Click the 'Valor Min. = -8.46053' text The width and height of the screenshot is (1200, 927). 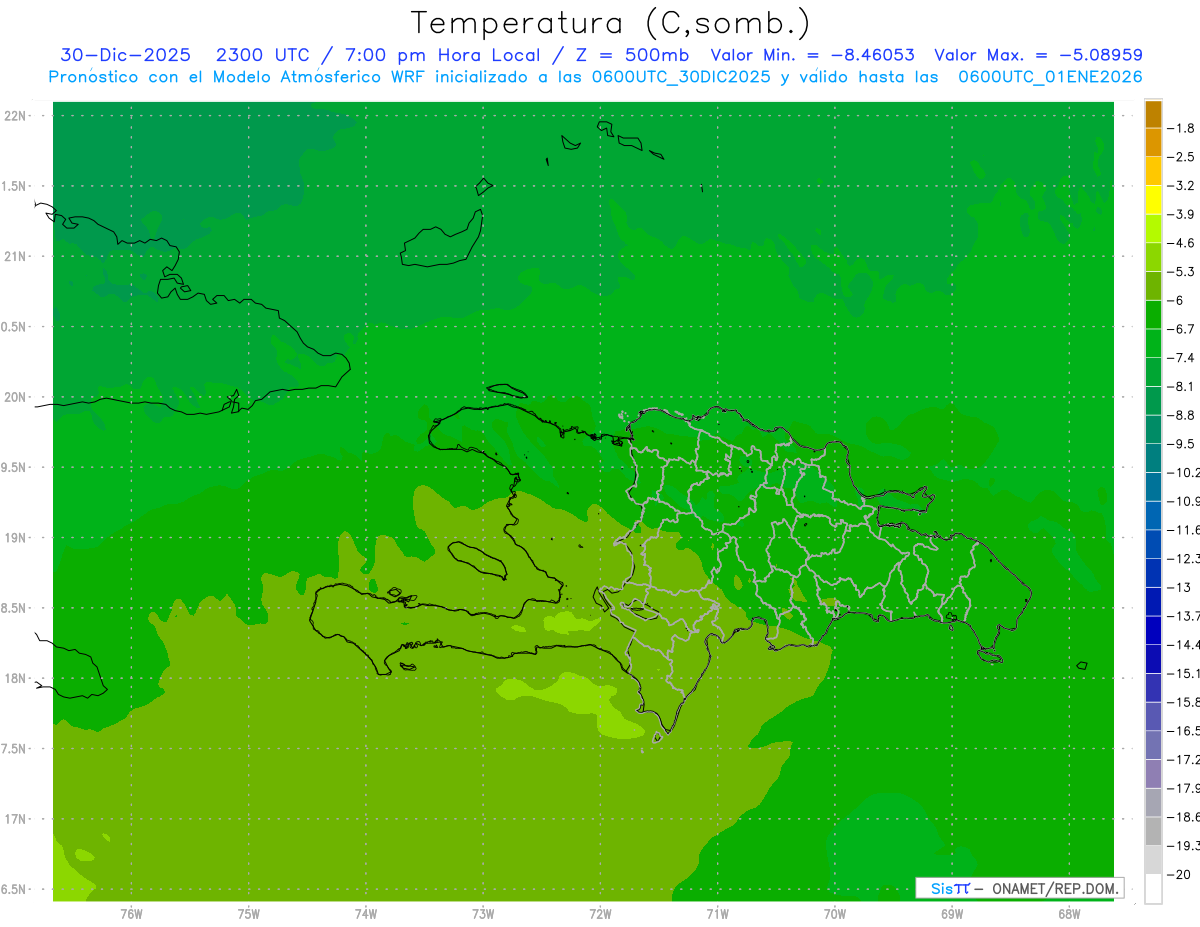(x=812, y=55)
